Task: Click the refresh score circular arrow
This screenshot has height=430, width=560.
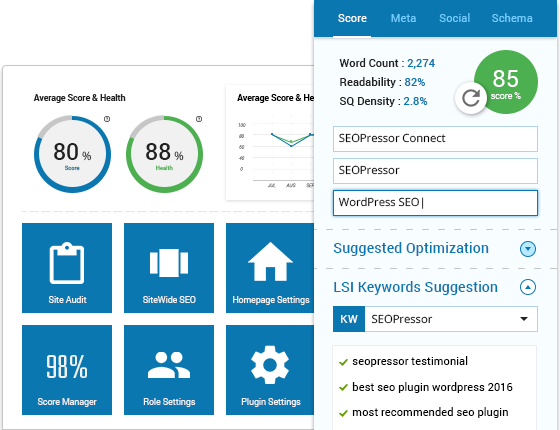Action: point(471,98)
